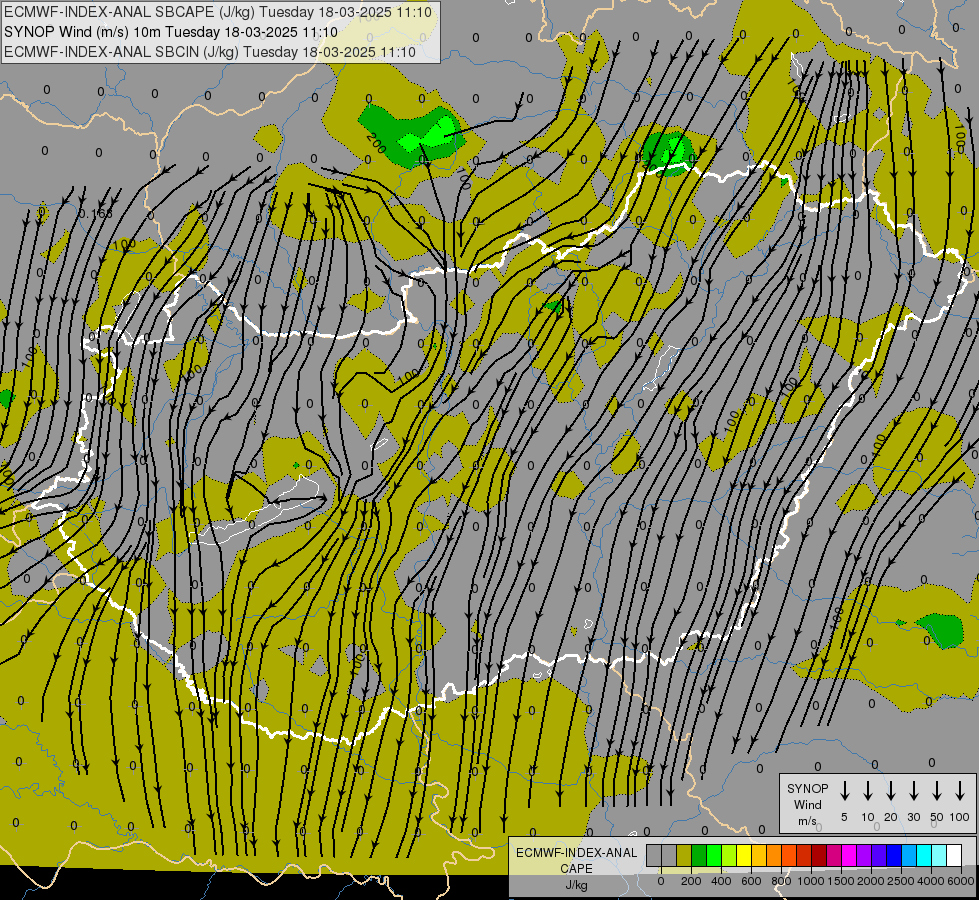Click the wind arrow above 30 m/s
The width and height of the screenshot is (979, 900).
(x=913, y=791)
